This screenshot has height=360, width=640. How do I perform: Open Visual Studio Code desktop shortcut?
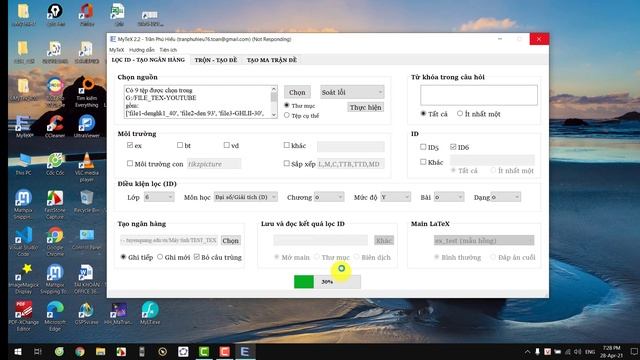[23, 241]
